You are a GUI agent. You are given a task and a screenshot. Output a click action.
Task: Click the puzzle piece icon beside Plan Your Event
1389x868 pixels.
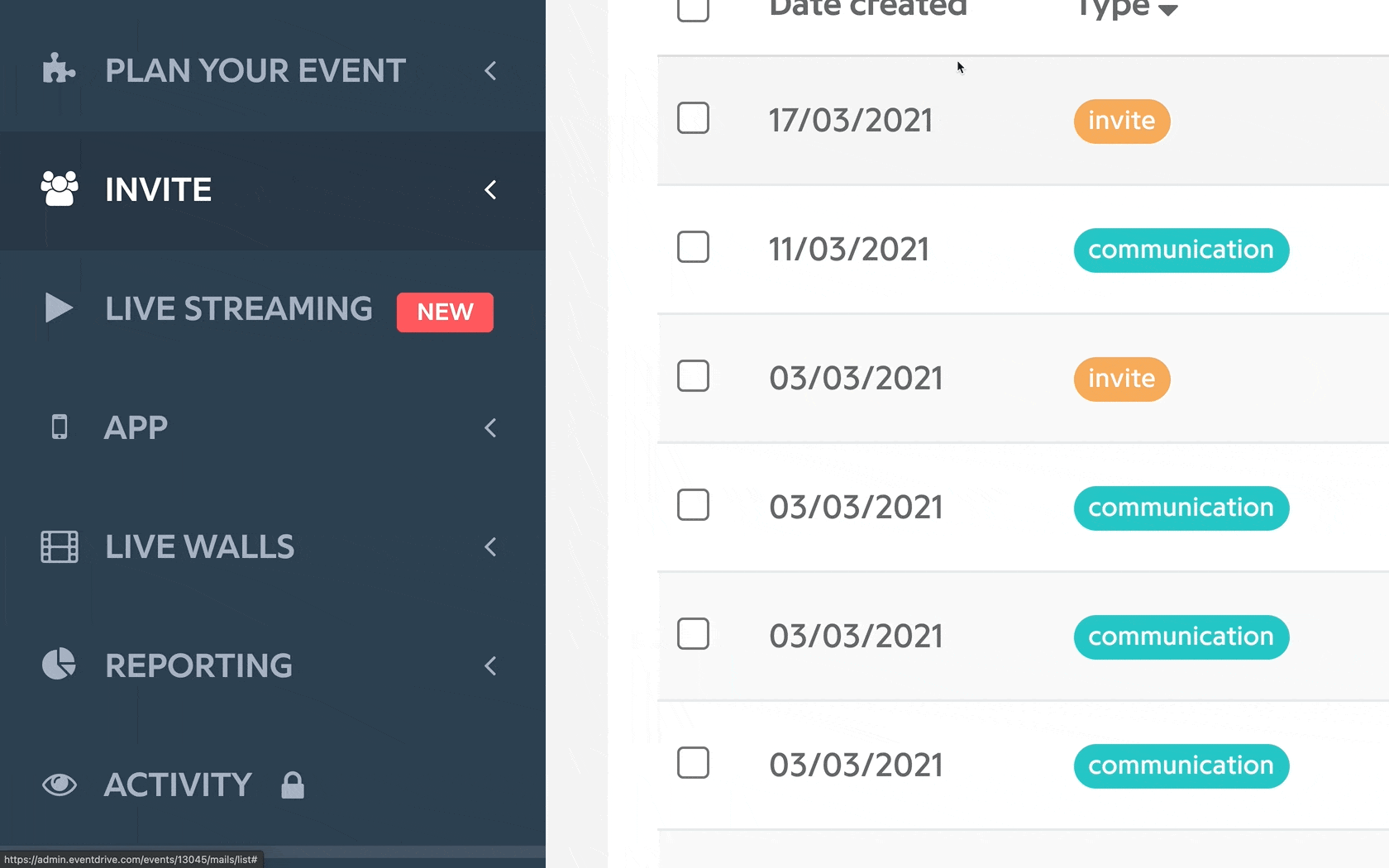59,69
